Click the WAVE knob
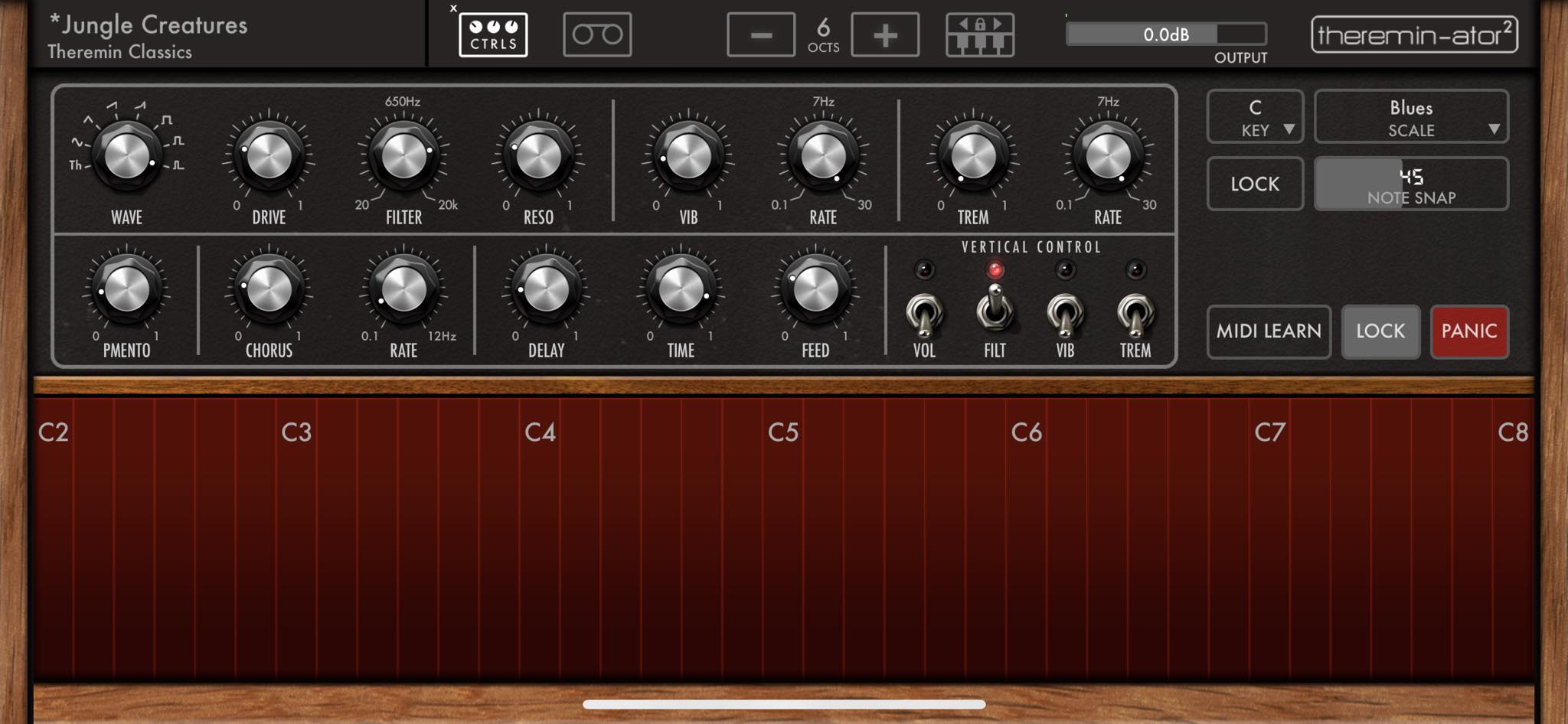This screenshot has width=1568, height=724. 126,156
